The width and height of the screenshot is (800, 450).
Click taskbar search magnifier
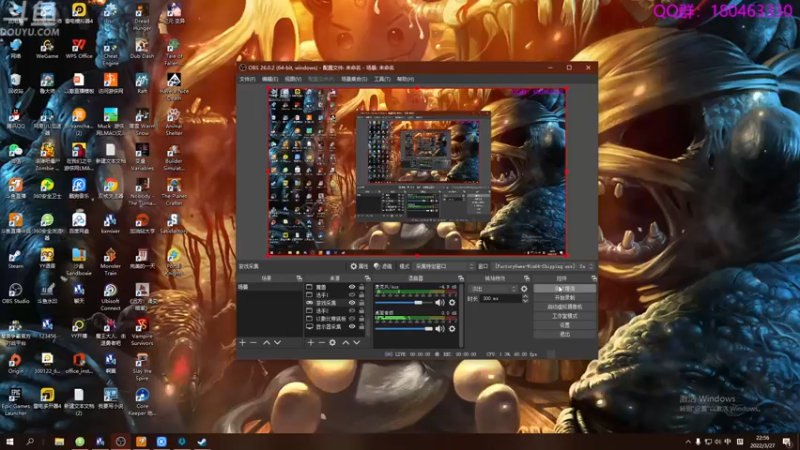coord(30,442)
